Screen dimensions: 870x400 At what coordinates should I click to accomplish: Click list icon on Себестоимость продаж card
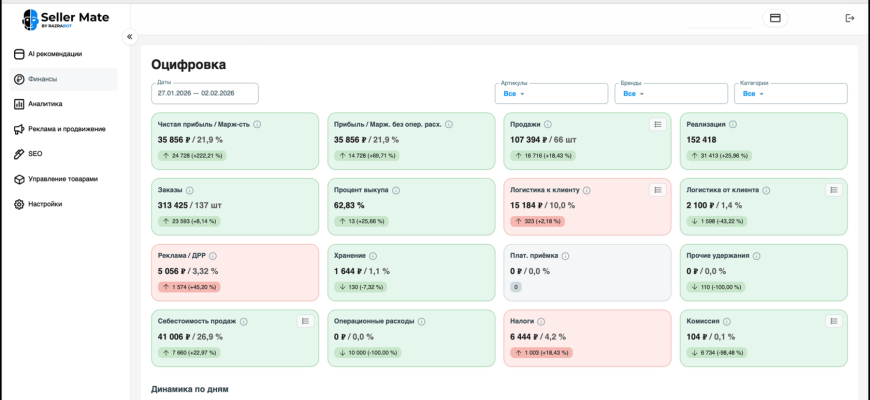coord(305,321)
